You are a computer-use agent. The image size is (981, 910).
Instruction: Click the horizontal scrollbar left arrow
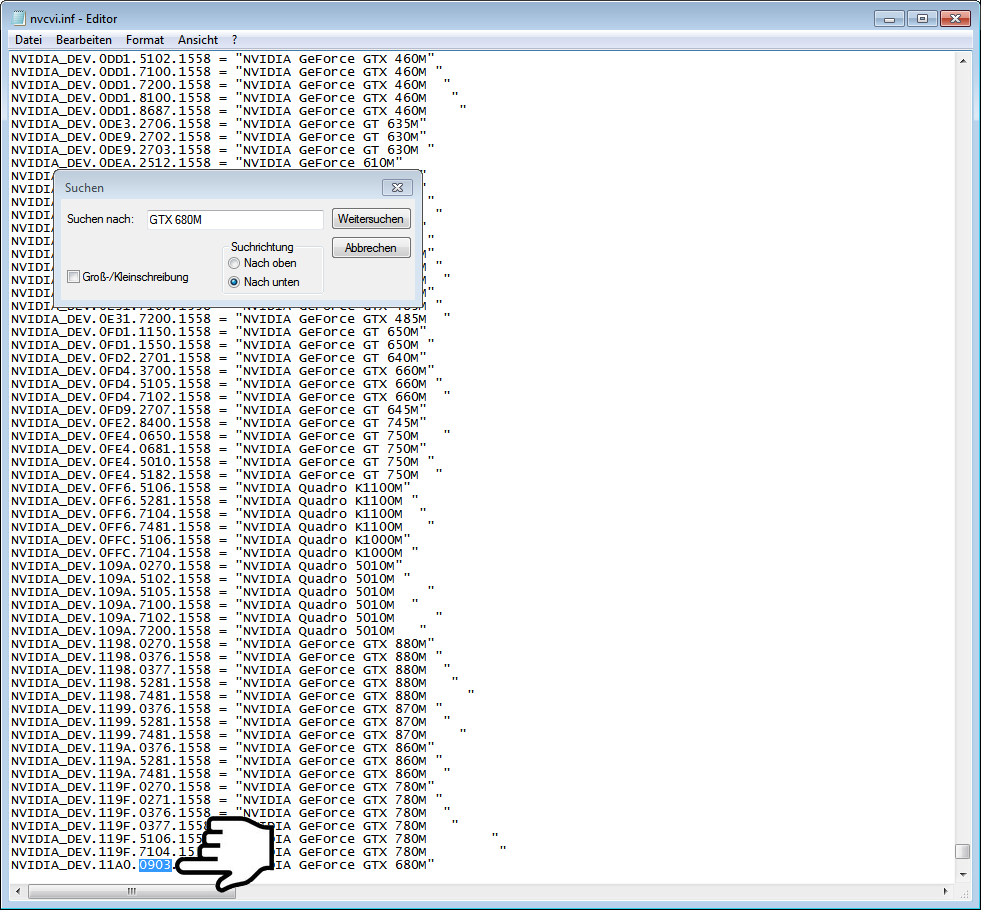click(18, 891)
